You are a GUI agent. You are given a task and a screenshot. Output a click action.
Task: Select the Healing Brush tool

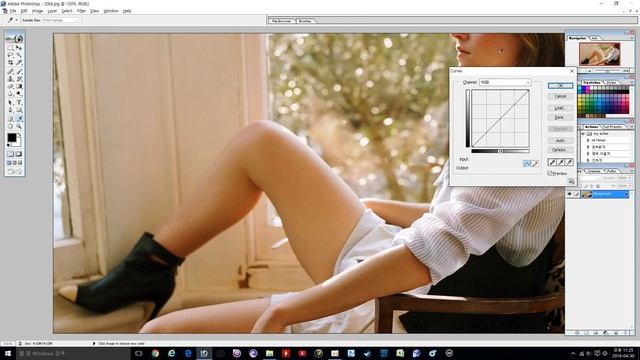point(11,71)
